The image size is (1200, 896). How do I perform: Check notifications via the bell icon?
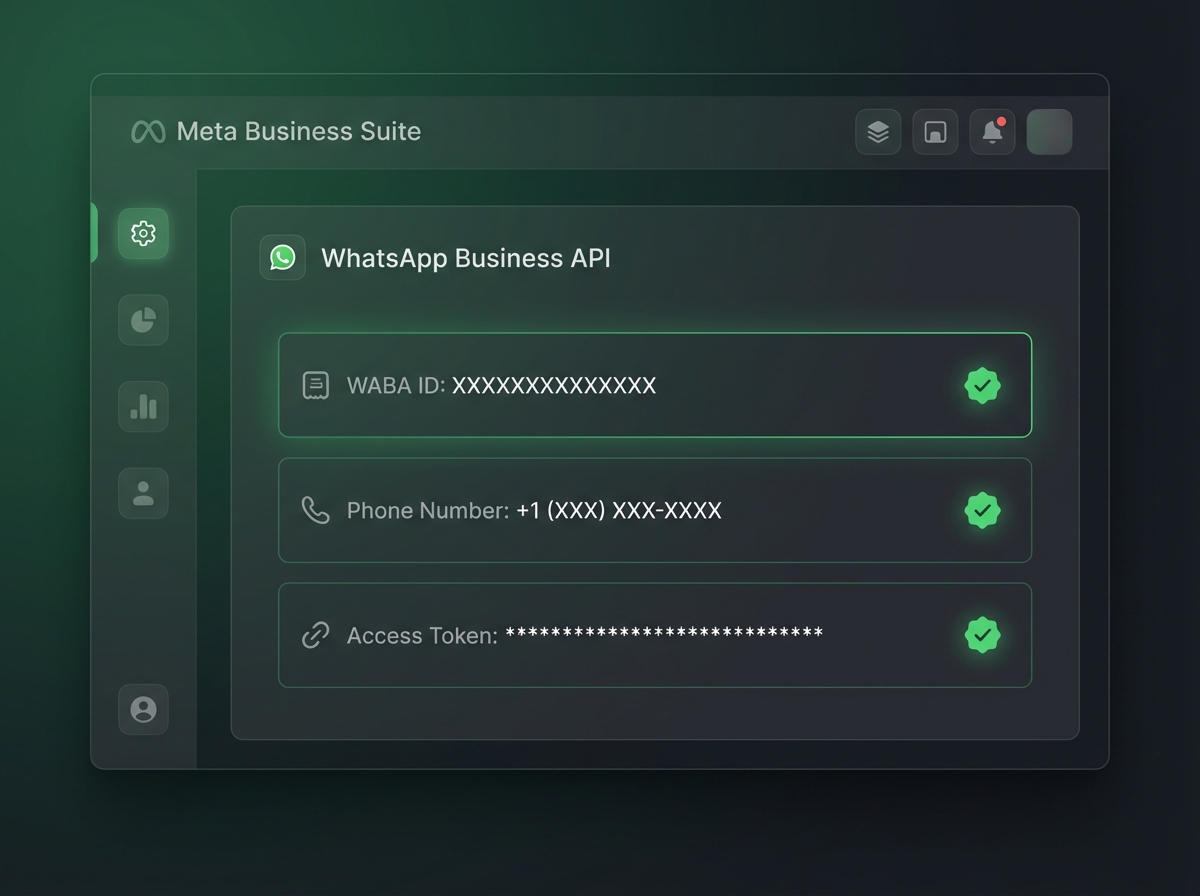992,131
